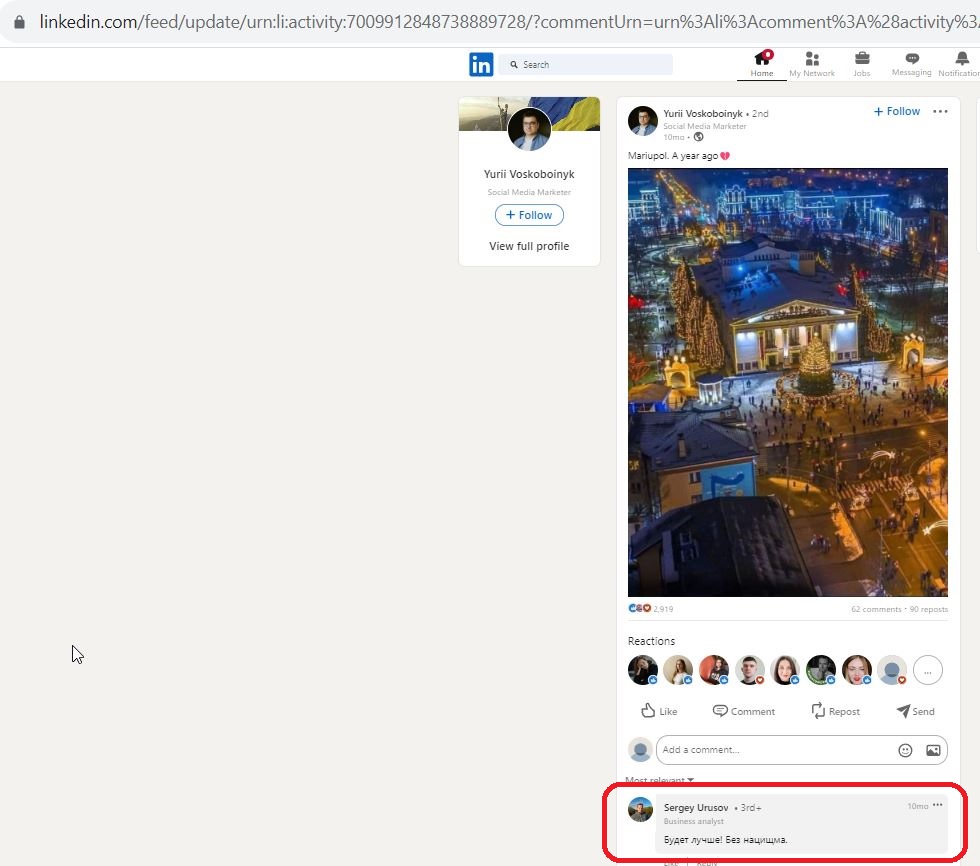
Task: Click the last gray placeholder reactor avatar
Action: (x=892, y=670)
